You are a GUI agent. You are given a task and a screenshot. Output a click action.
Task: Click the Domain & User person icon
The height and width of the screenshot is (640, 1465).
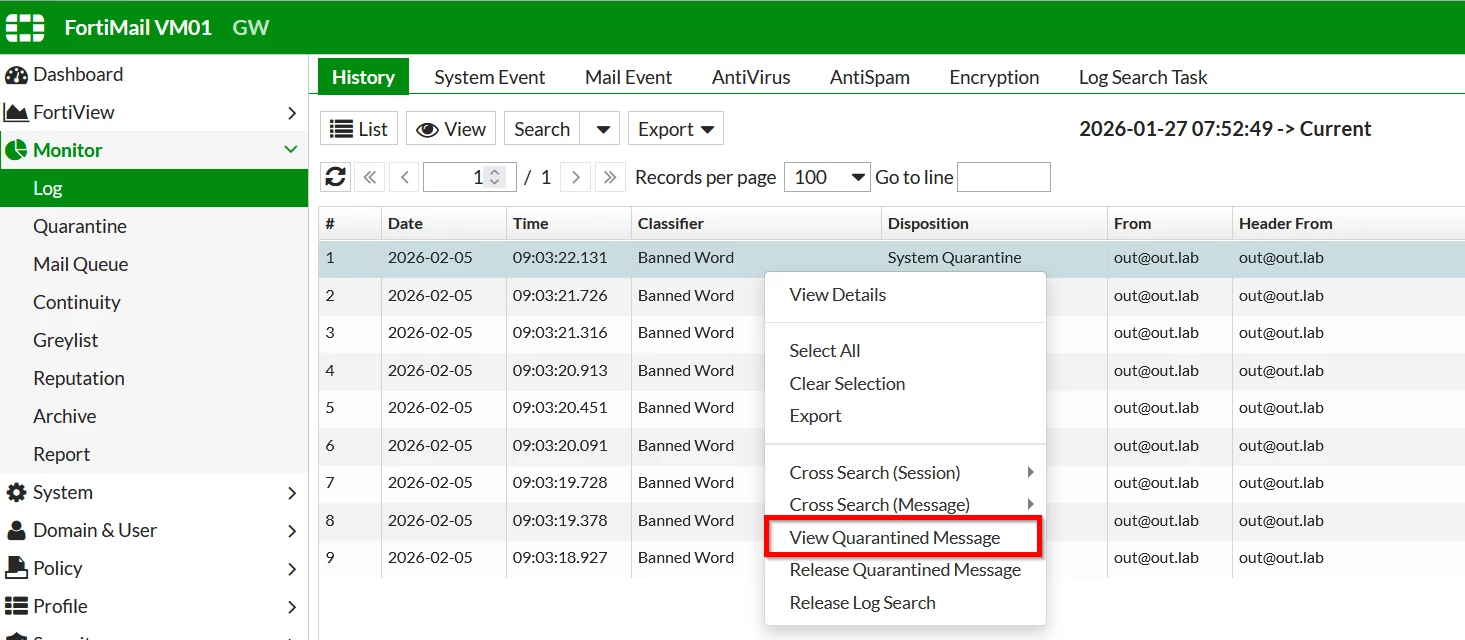pos(16,531)
